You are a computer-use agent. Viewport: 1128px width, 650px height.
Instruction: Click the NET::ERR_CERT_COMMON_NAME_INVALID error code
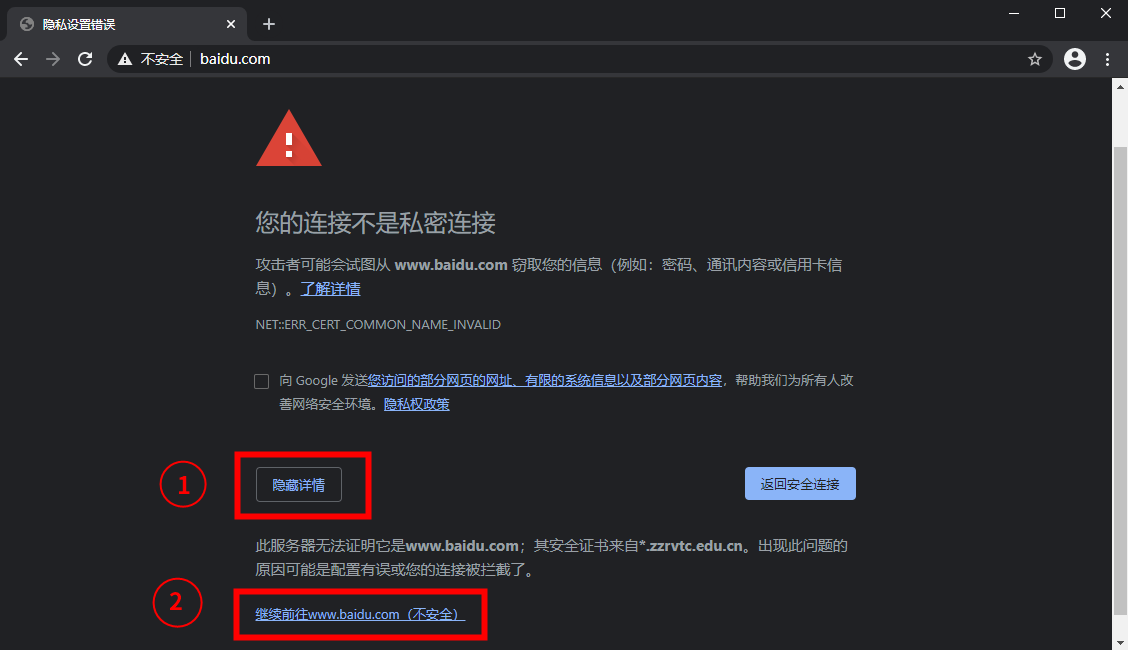(x=378, y=325)
